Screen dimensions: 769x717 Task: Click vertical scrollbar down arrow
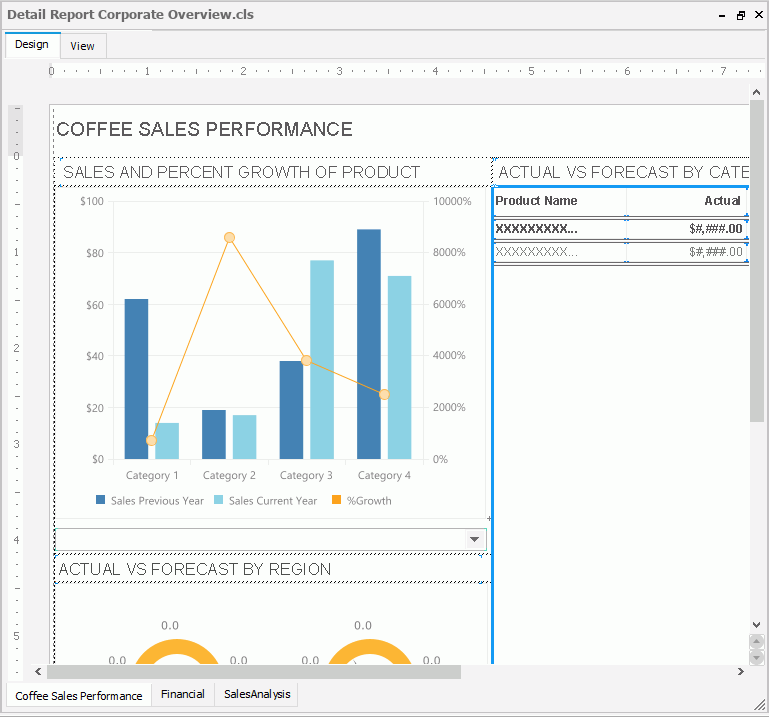click(x=756, y=625)
